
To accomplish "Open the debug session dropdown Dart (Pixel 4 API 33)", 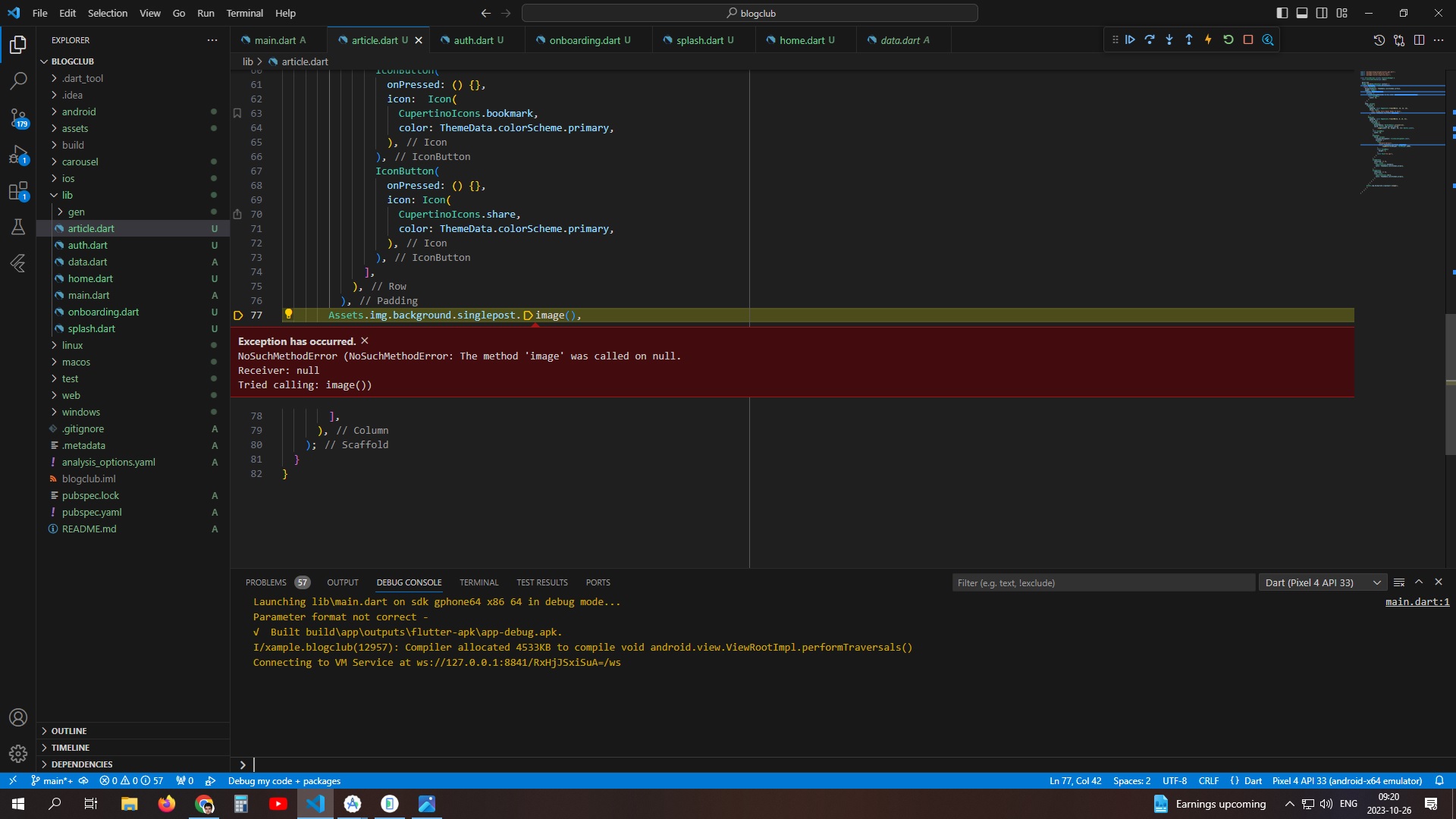I will [1323, 582].
